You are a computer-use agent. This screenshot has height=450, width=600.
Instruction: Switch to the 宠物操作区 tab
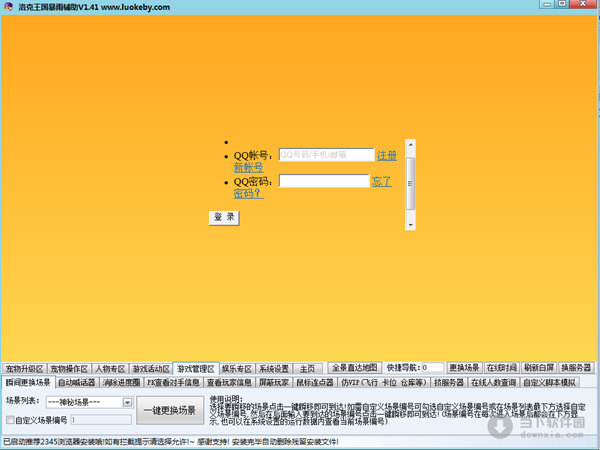[69, 369]
